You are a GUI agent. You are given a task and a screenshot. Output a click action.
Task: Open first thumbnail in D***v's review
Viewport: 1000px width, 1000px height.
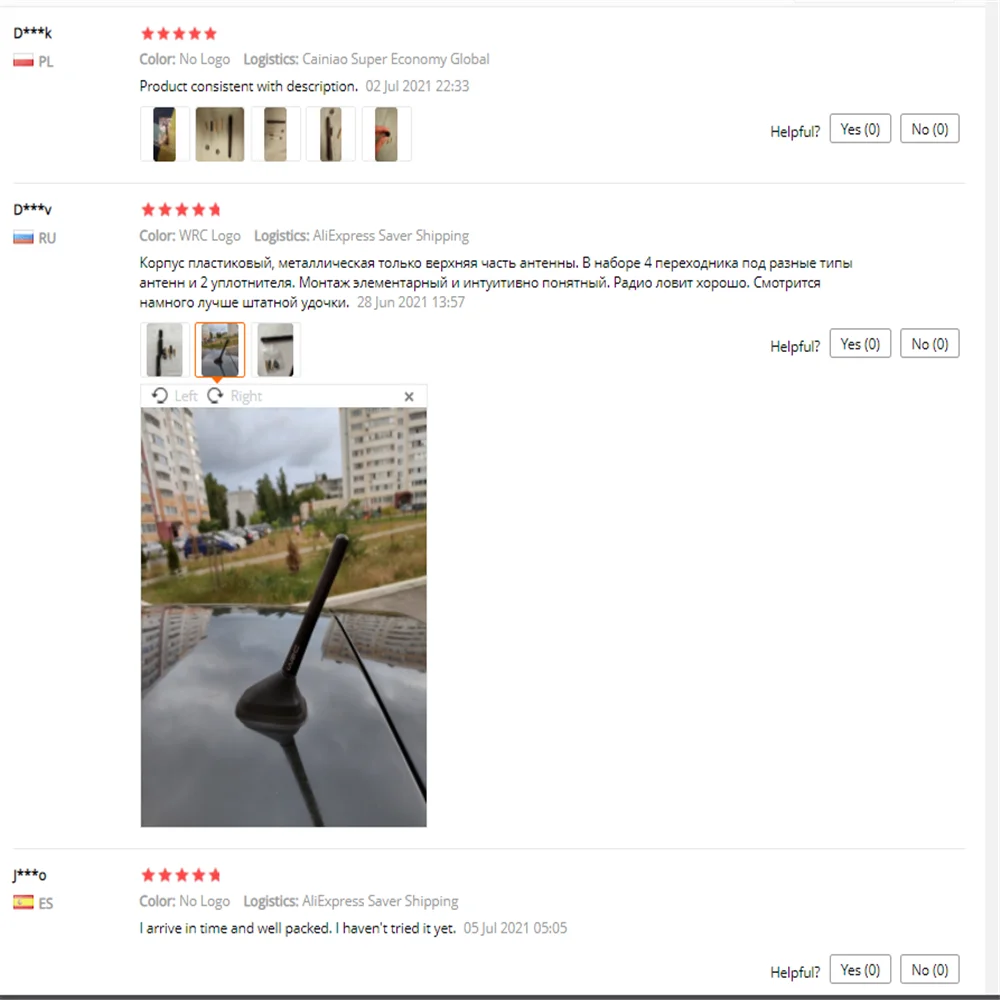pos(165,349)
